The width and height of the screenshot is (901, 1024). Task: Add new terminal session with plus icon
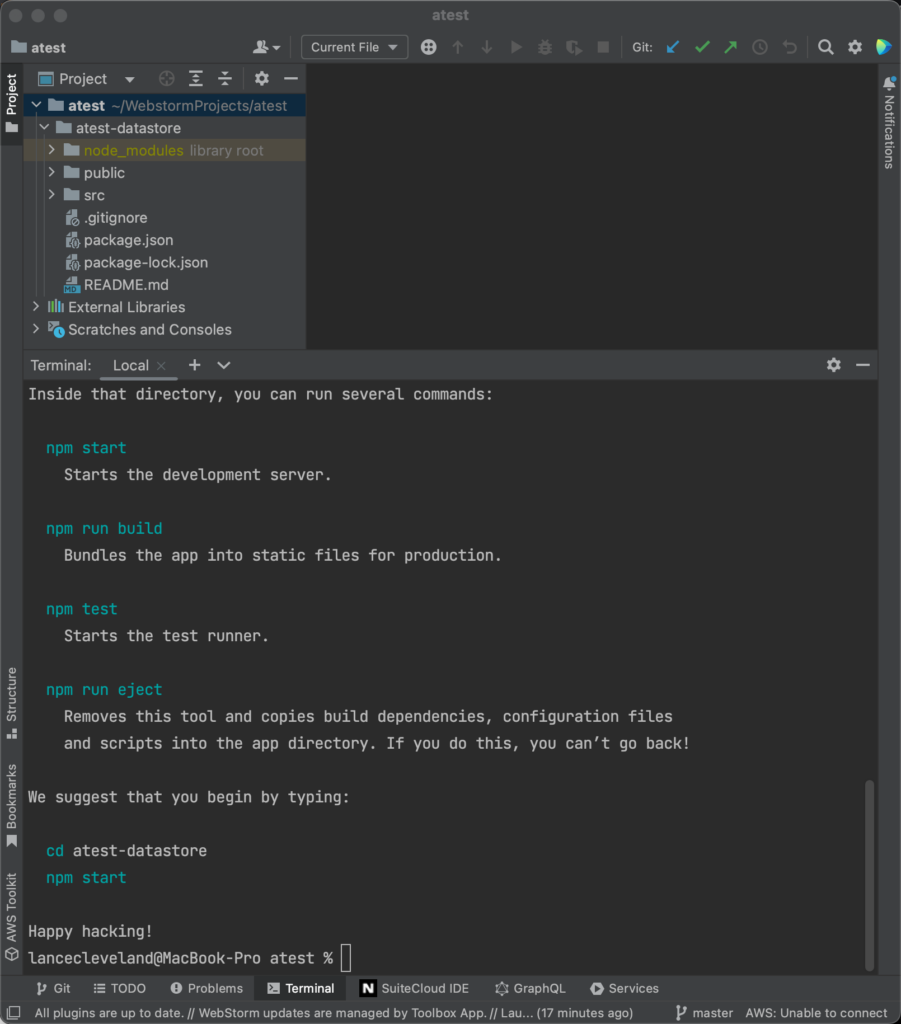(195, 365)
